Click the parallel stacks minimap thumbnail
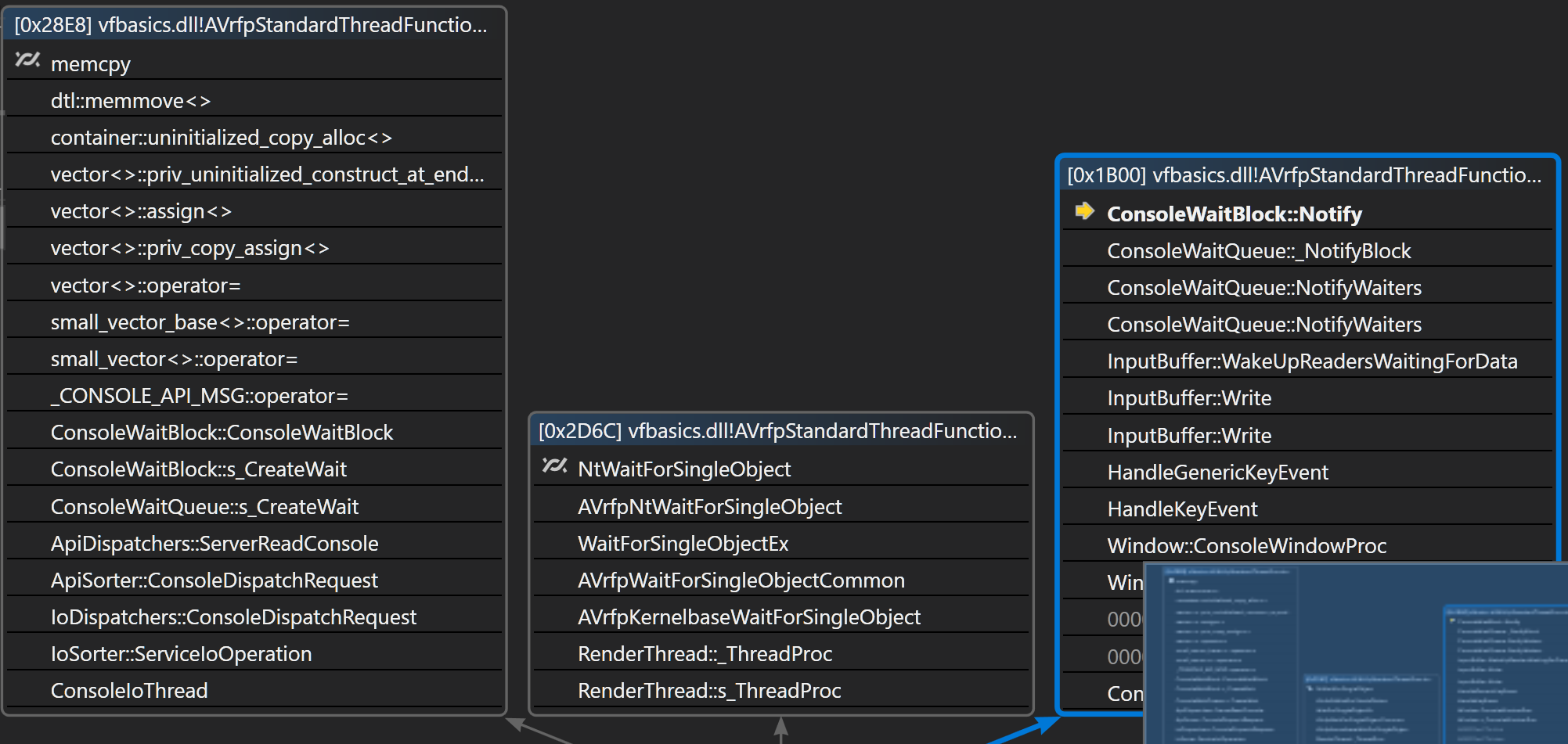 [1356, 652]
